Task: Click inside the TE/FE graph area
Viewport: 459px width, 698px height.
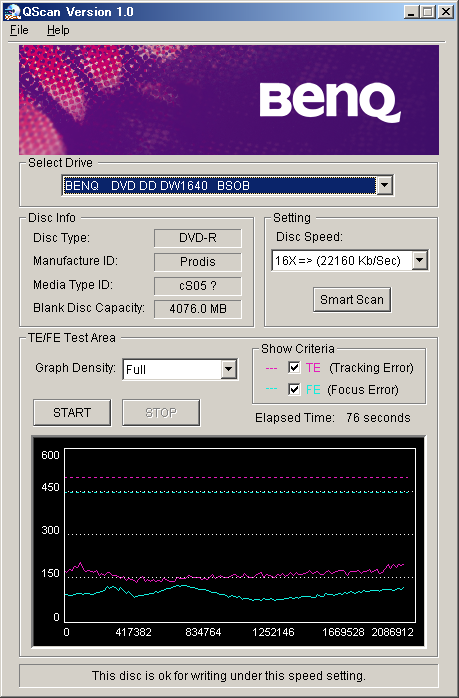Action: pos(240,535)
